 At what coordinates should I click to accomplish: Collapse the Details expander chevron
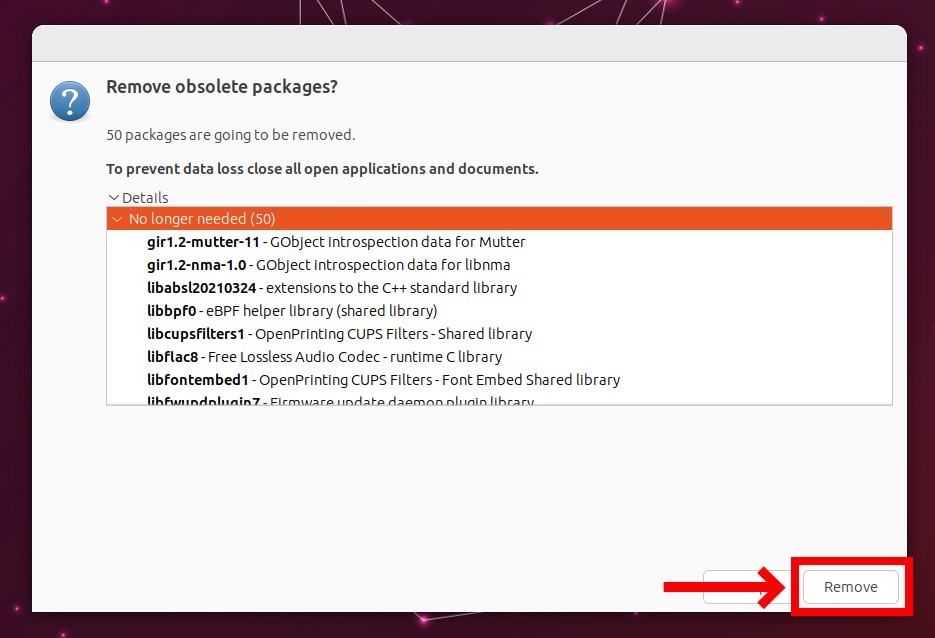(x=113, y=197)
